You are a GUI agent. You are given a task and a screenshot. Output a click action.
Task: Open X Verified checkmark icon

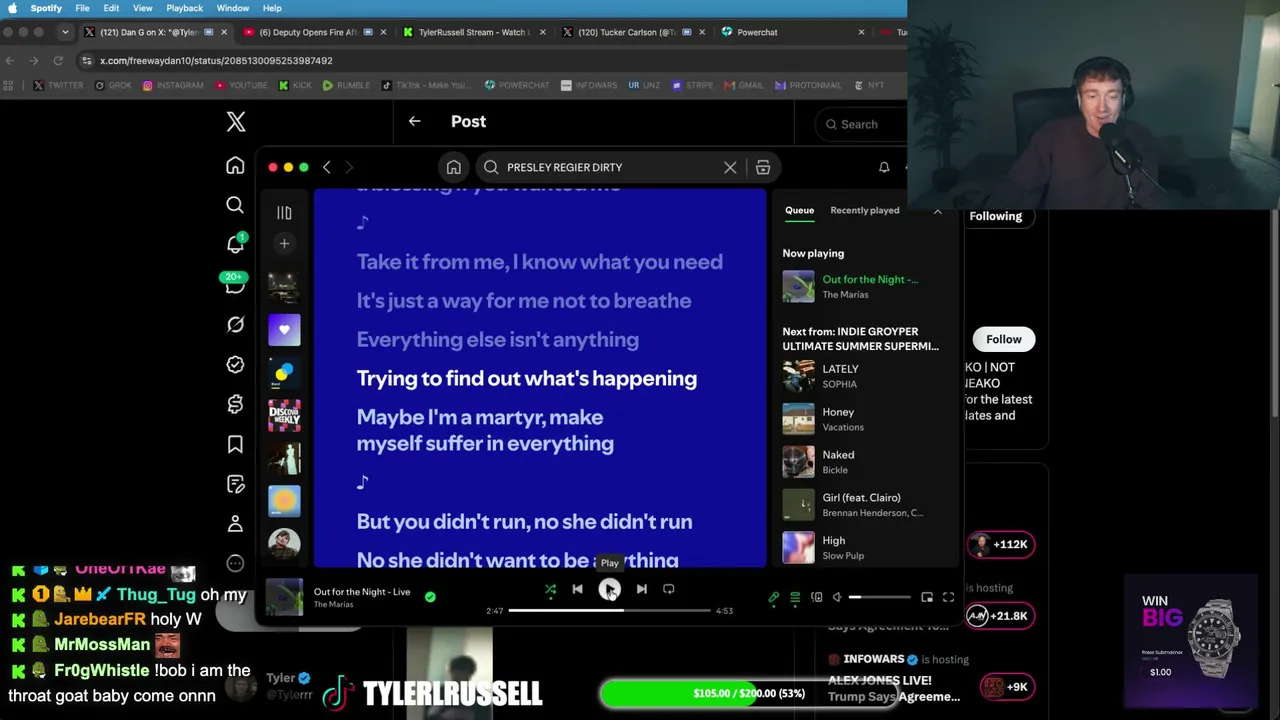(x=235, y=365)
